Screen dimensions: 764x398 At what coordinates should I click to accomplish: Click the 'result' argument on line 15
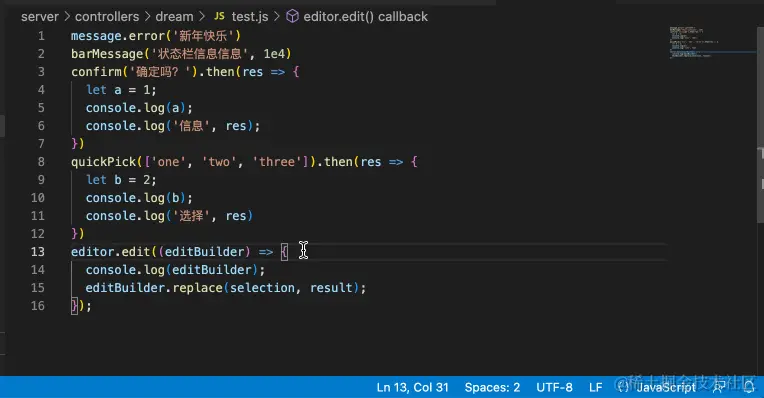[331, 288]
